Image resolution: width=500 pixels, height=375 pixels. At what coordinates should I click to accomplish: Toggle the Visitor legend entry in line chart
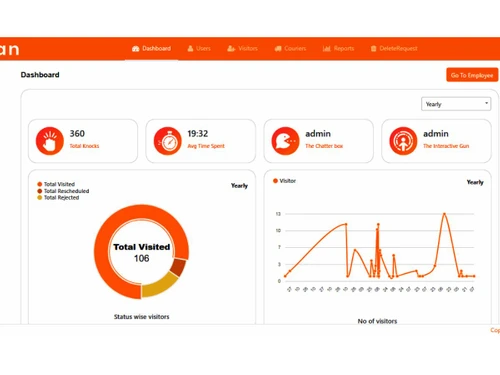click(x=284, y=181)
